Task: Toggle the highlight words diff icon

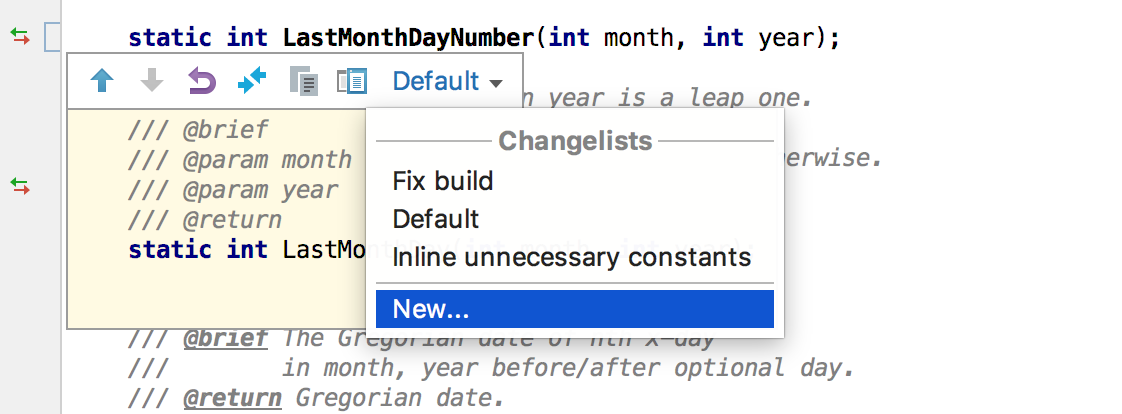Action: pos(352,81)
